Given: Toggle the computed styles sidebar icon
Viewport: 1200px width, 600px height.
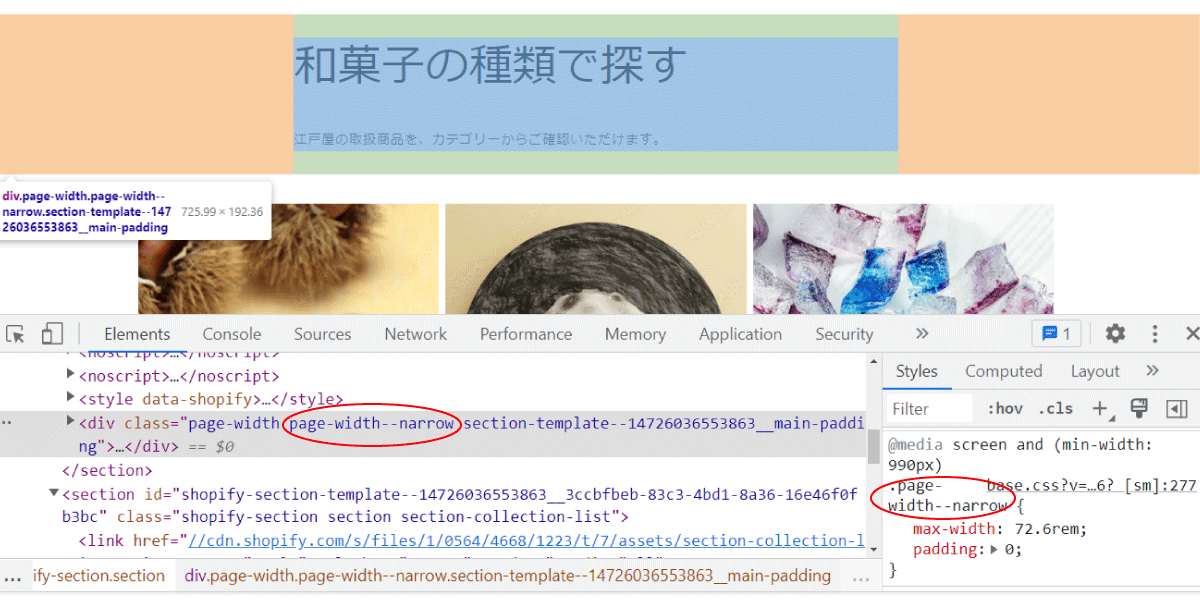Looking at the screenshot, I should tap(1177, 408).
